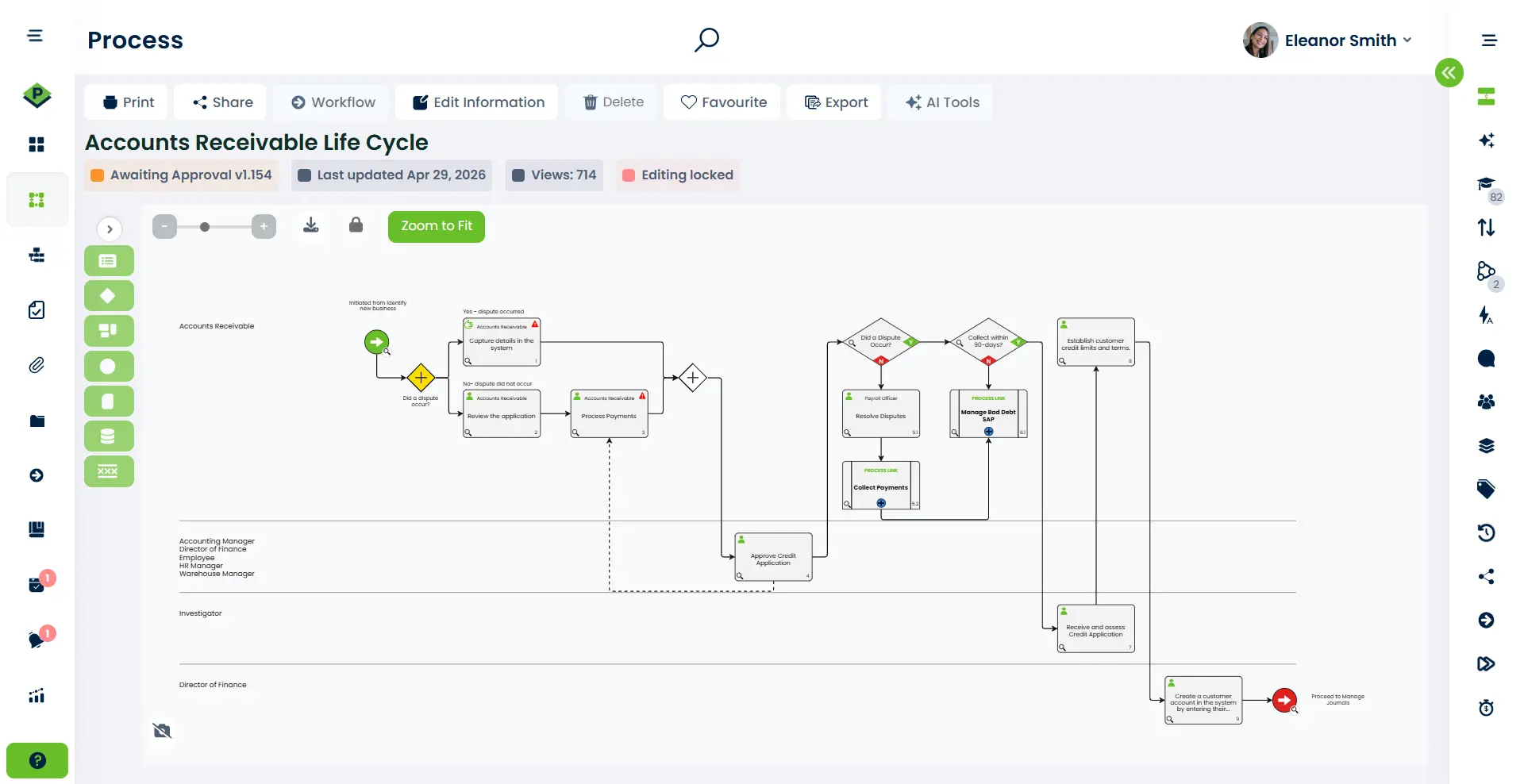Toggle the diagram lock icon
Viewport: 1524px width, 784px height.
tap(356, 225)
